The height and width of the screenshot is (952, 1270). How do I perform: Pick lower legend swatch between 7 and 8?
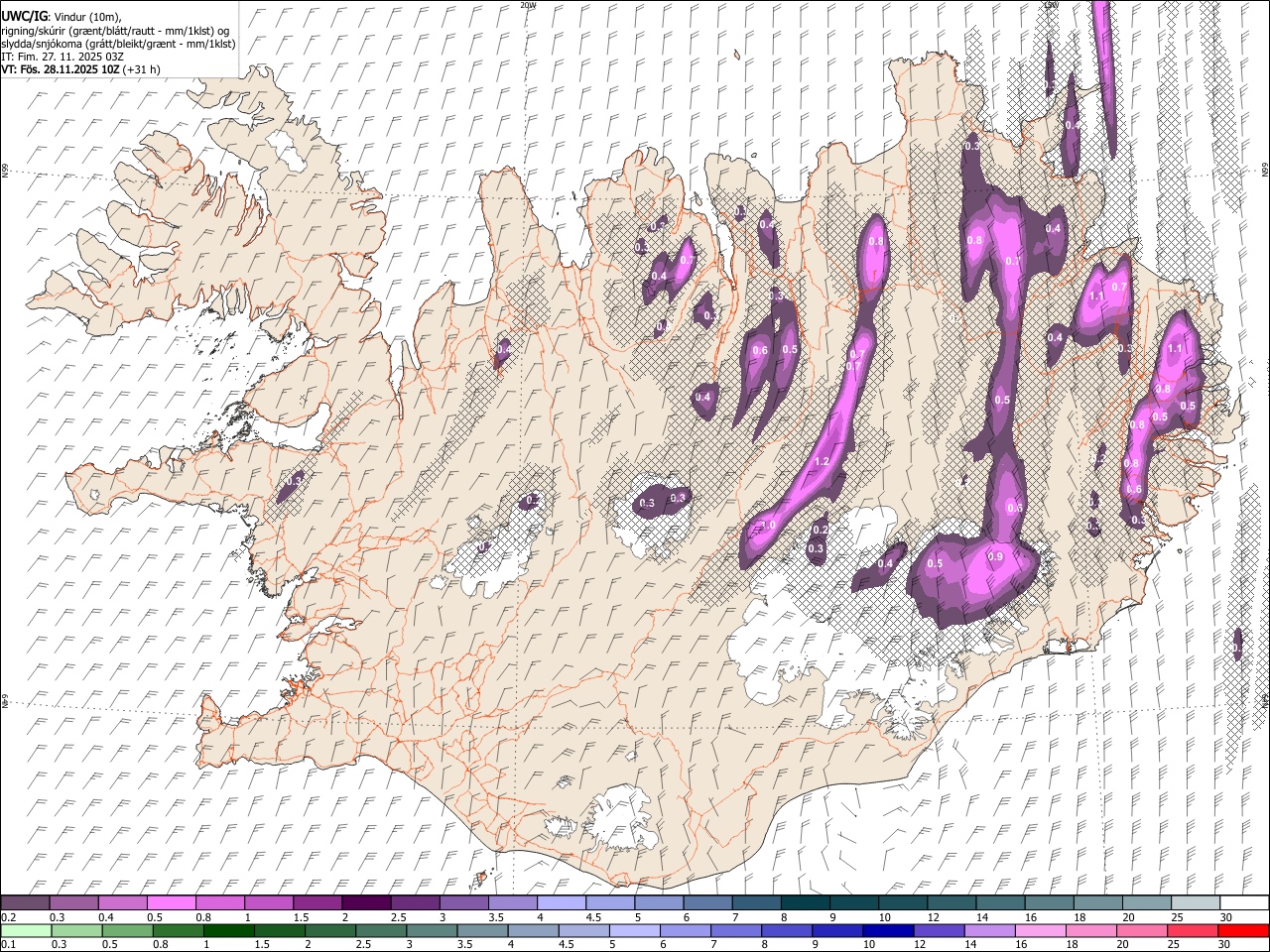coord(736,931)
